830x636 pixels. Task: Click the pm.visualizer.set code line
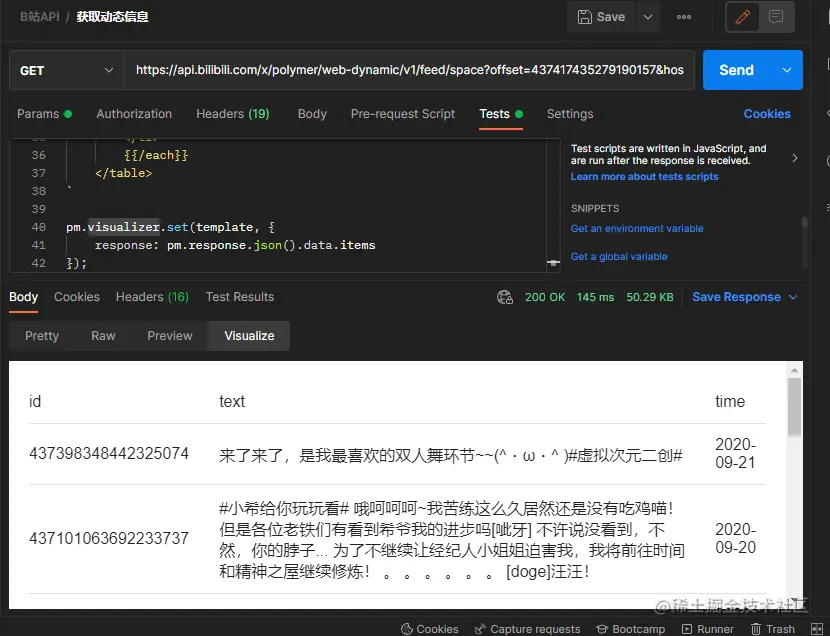click(170, 227)
